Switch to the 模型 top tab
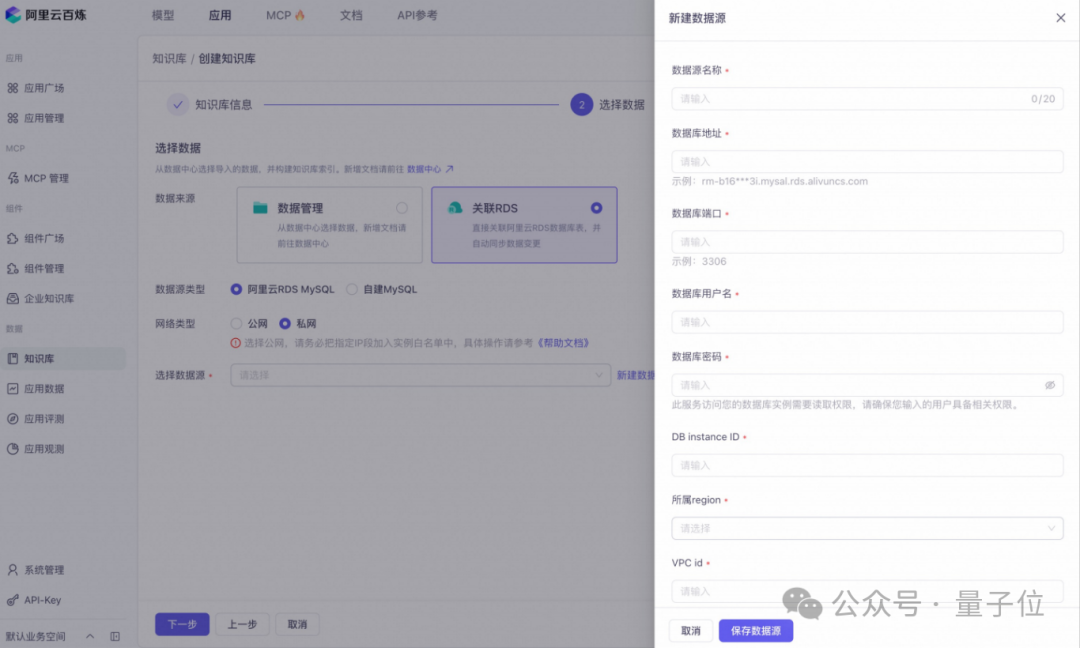This screenshot has width=1080, height=648. 163,15
